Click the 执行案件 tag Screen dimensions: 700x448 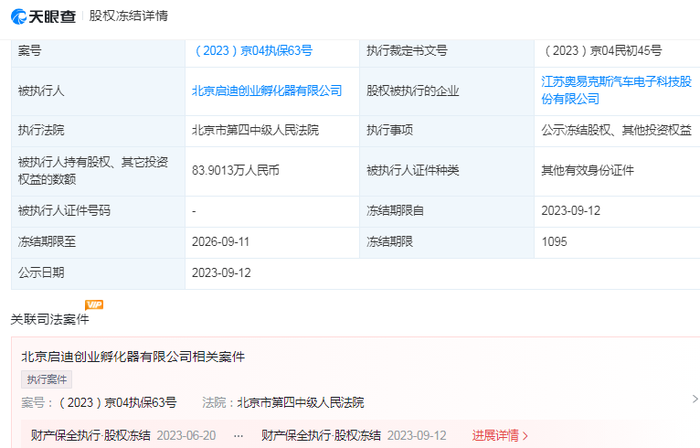point(46,380)
